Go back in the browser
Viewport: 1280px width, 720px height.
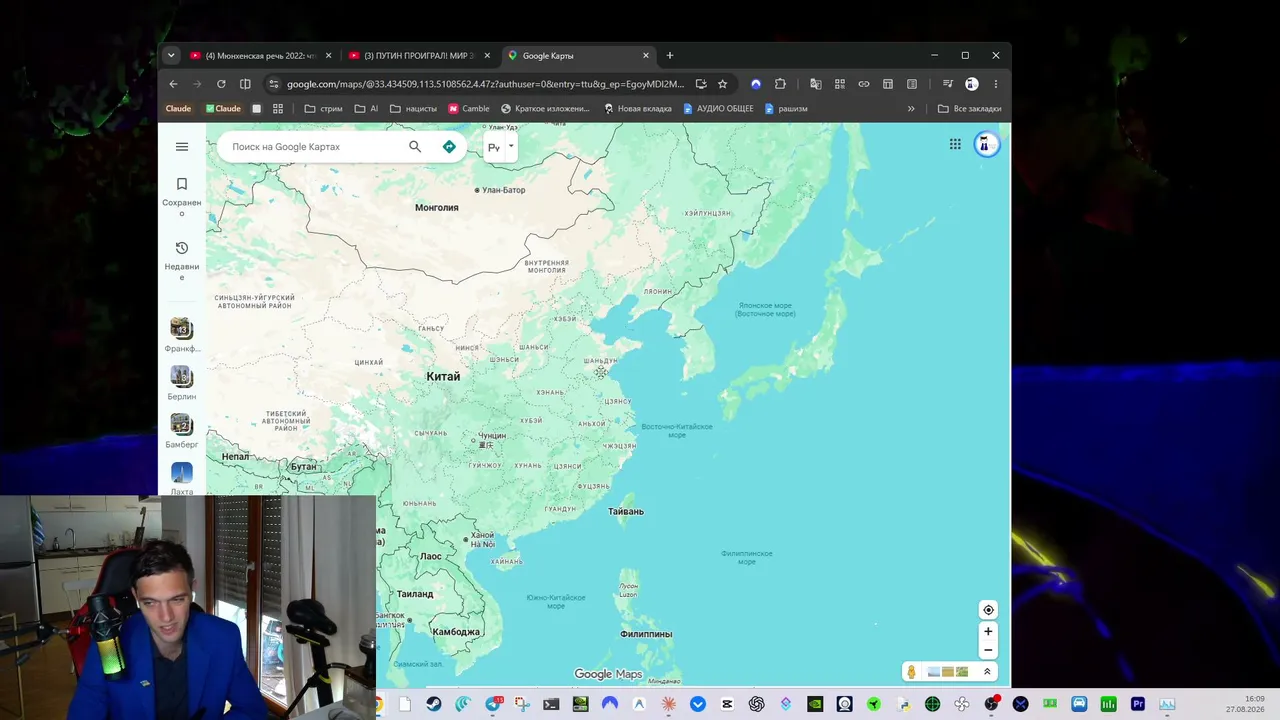pyautogui.click(x=173, y=84)
